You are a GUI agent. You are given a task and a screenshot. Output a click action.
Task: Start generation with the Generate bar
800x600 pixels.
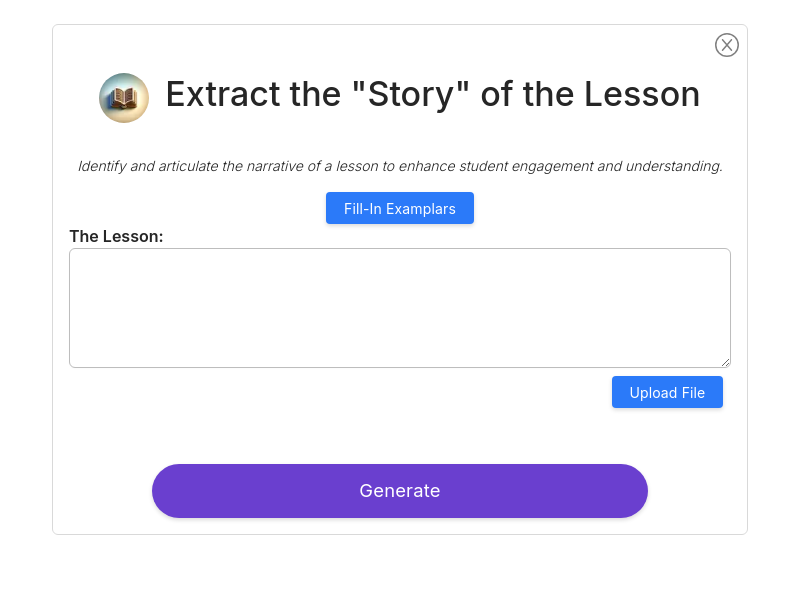coord(399,491)
